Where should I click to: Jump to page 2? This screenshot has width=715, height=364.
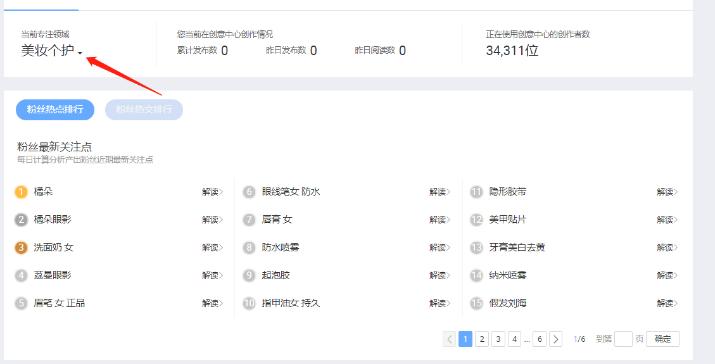(x=482, y=339)
